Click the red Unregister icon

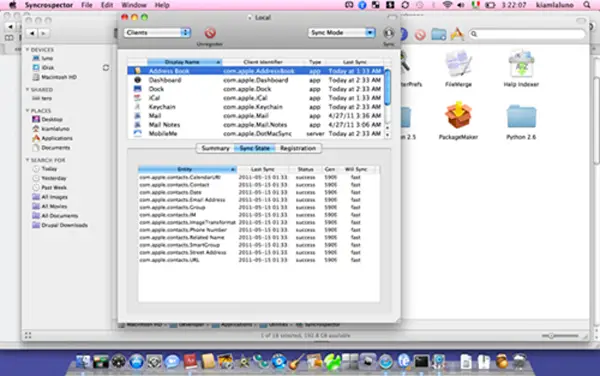click(x=210, y=33)
